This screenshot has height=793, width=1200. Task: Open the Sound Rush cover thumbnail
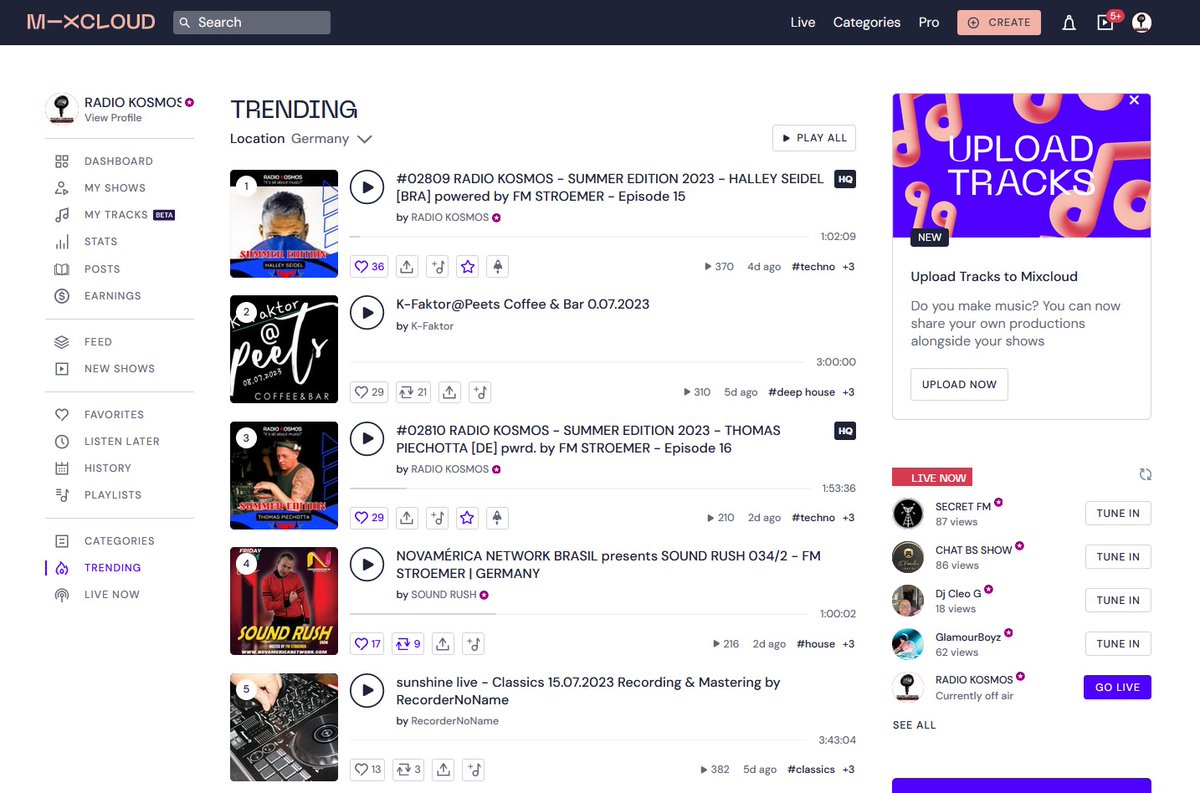(x=284, y=601)
